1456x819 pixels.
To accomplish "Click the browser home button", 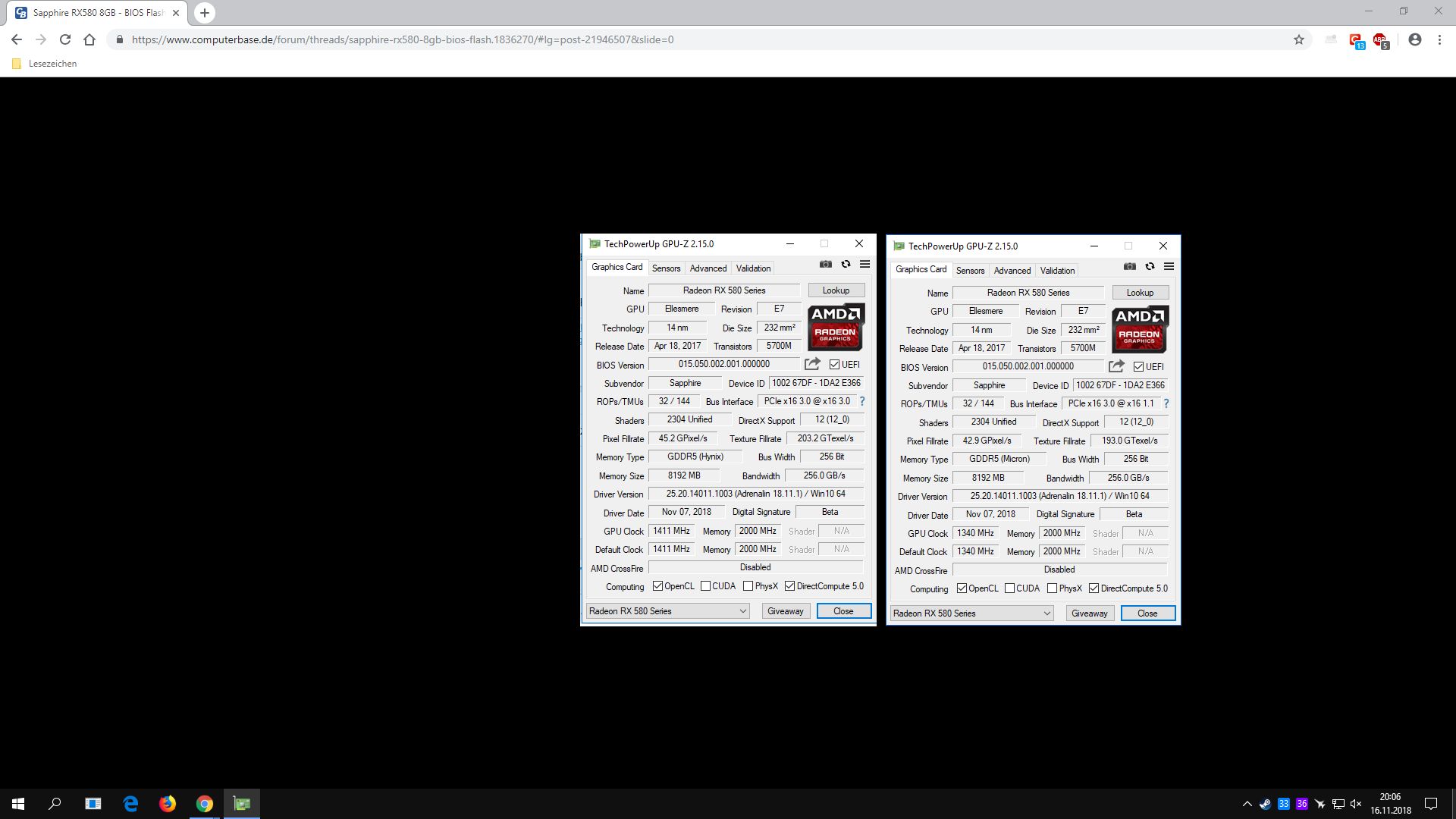I will 89,39.
